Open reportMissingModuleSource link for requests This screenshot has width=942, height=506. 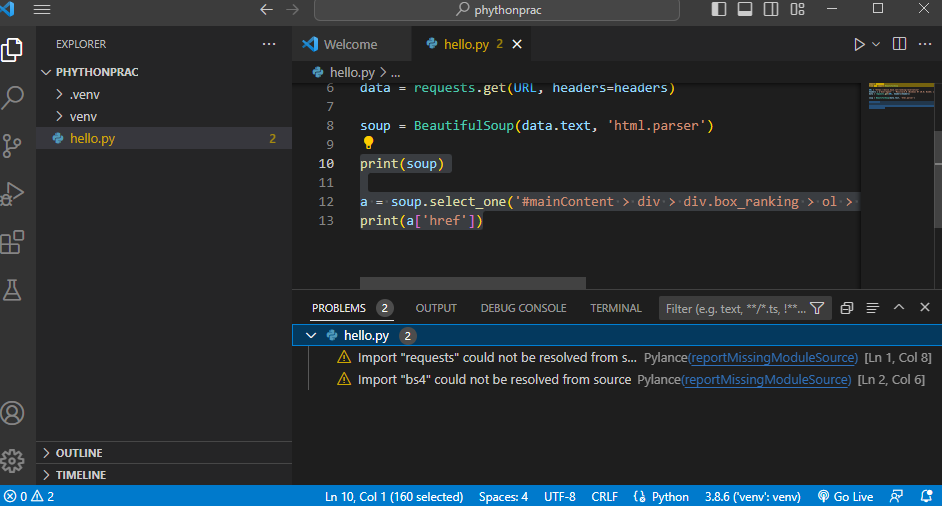[x=773, y=358]
